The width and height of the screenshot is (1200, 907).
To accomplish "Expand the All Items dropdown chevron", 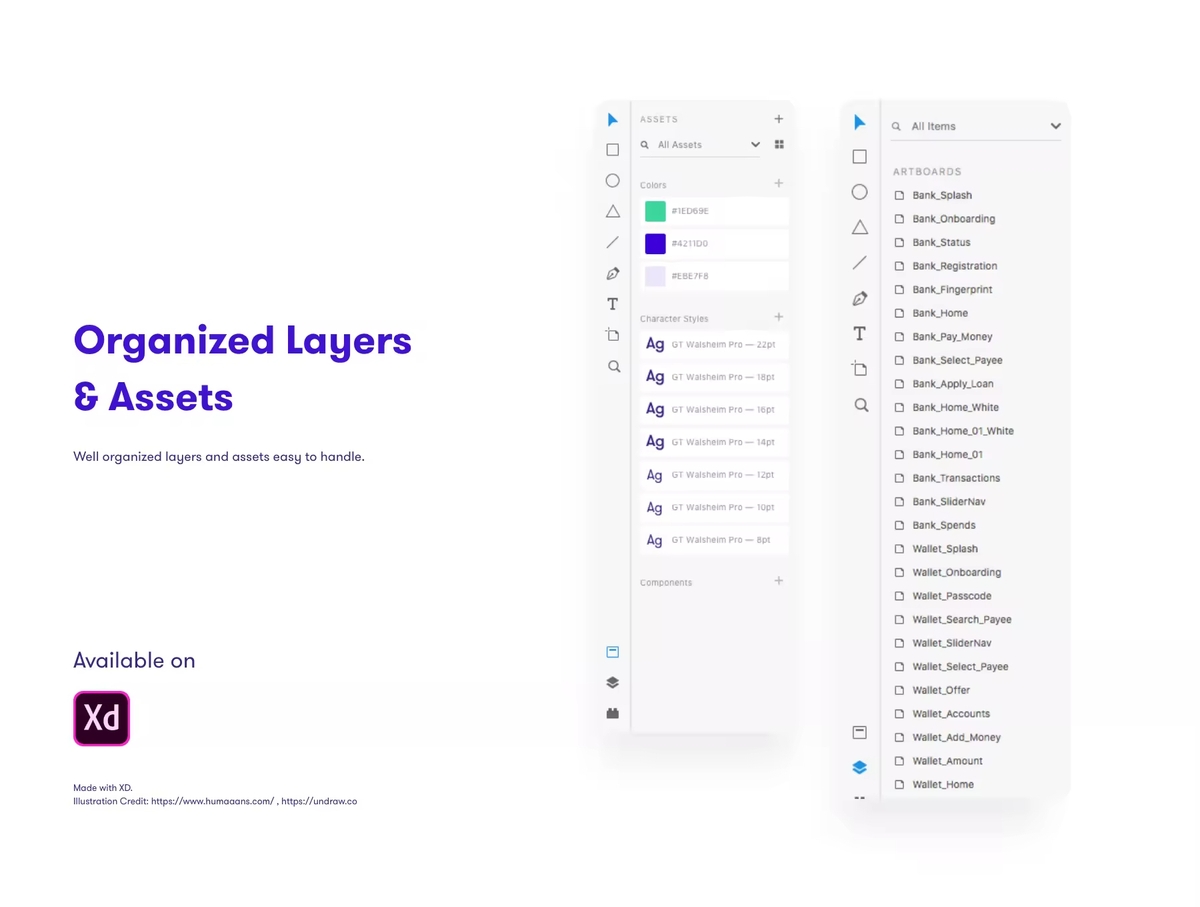I will (1055, 126).
